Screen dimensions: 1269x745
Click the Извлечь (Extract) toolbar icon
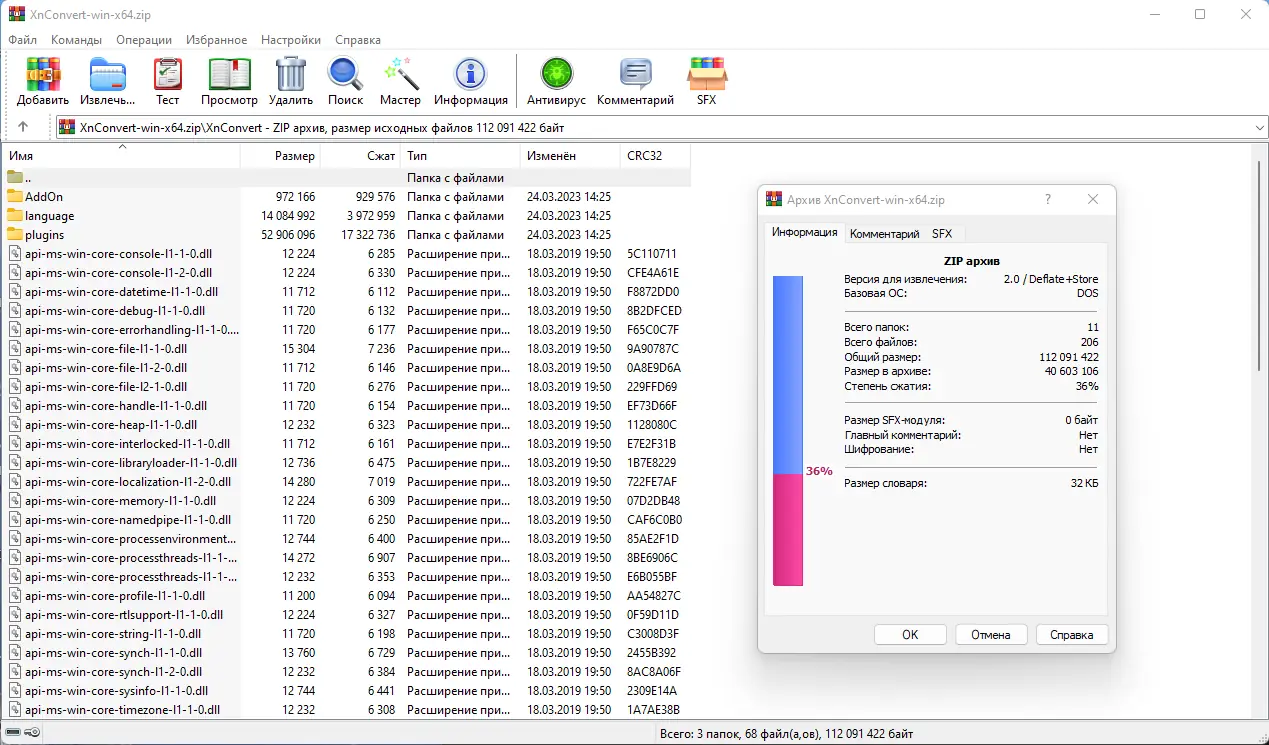click(107, 74)
